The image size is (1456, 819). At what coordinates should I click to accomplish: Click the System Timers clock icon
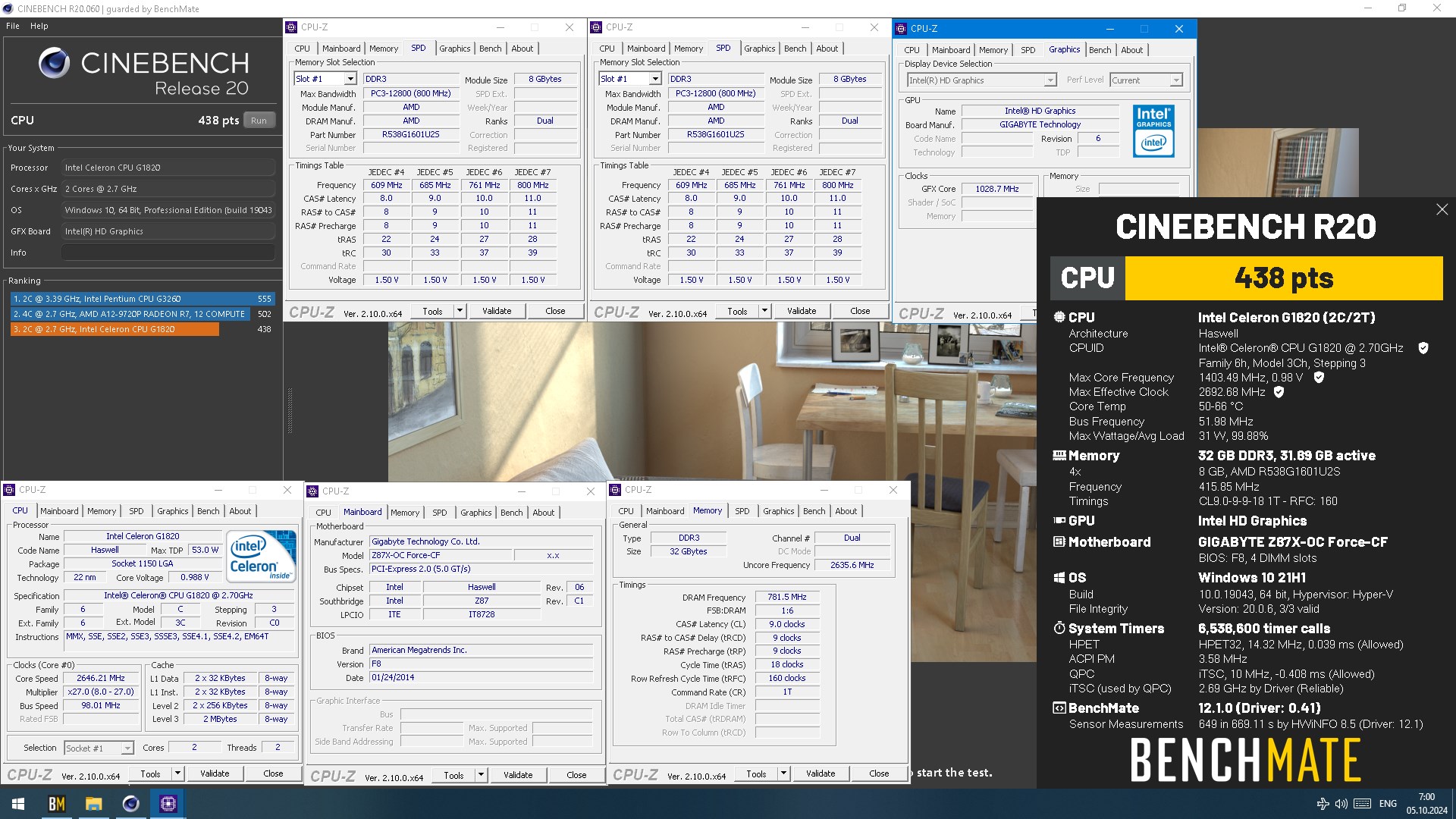point(1059,629)
